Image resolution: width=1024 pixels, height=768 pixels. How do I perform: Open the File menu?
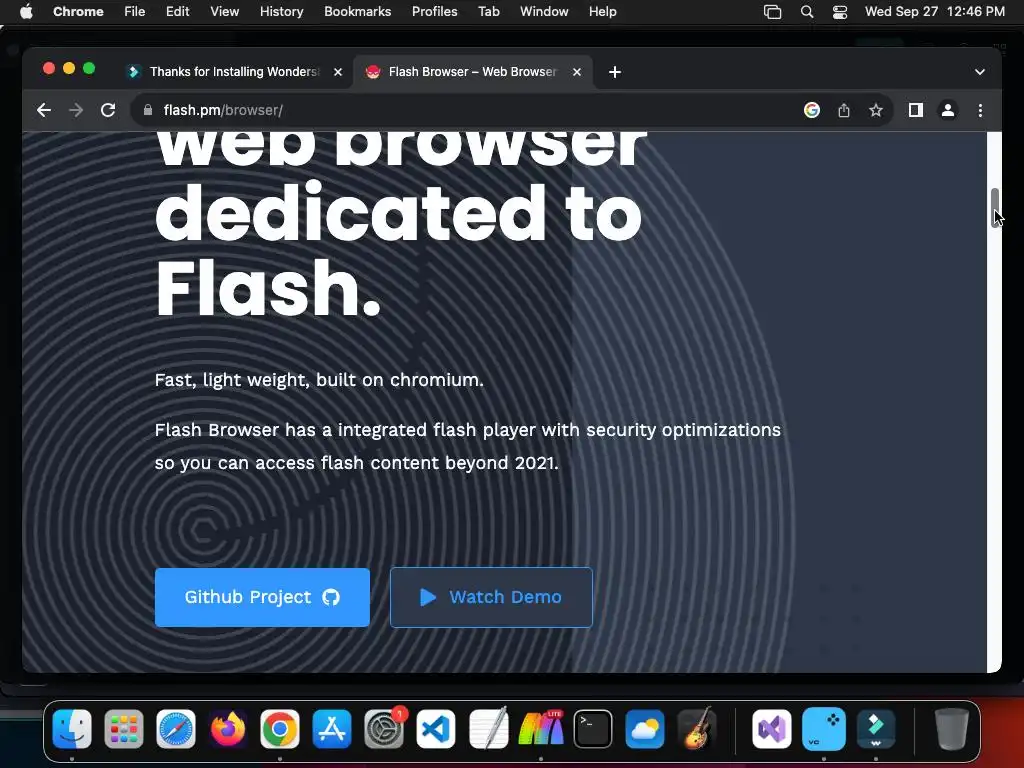(x=135, y=12)
